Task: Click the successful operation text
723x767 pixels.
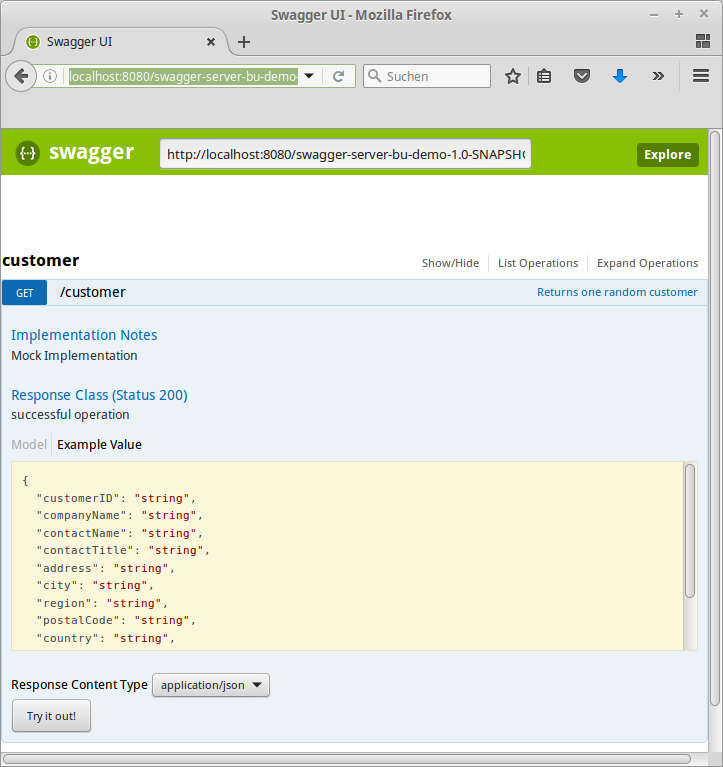Action: pos(70,414)
